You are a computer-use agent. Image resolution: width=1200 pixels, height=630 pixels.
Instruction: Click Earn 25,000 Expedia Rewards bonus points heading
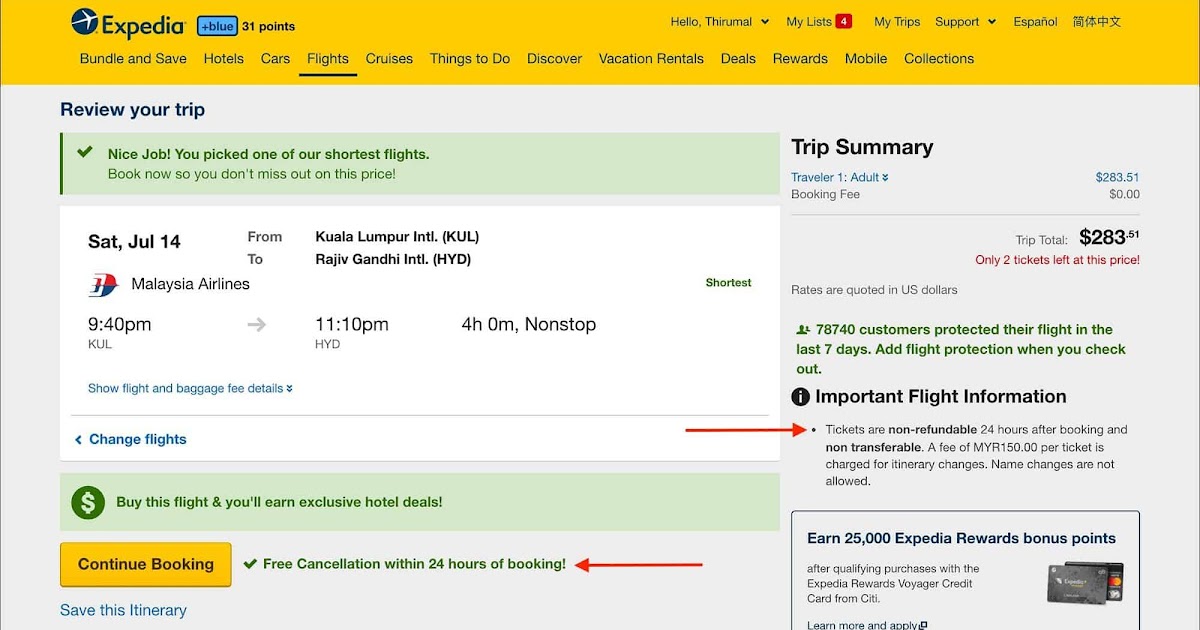pyautogui.click(x=961, y=538)
